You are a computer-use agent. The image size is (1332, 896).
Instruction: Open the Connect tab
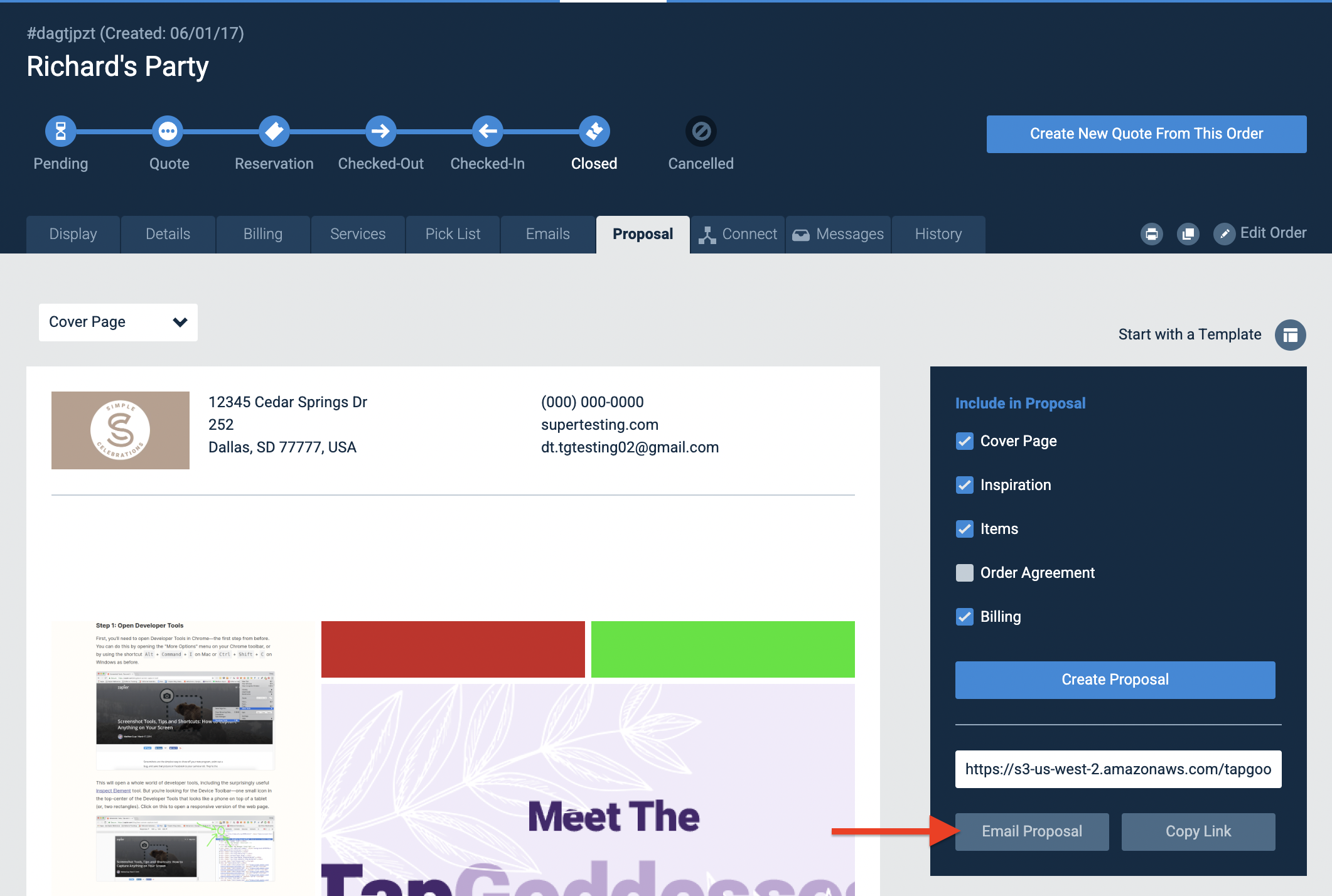tap(738, 235)
